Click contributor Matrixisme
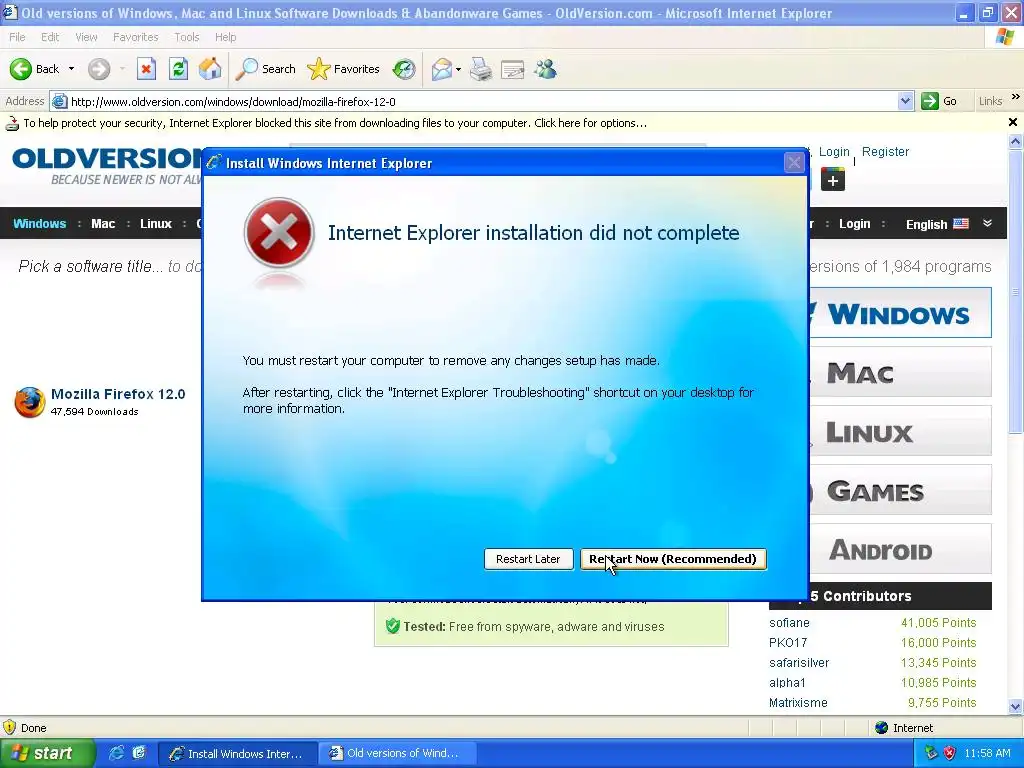1024x768 pixels. coord(798,703)
